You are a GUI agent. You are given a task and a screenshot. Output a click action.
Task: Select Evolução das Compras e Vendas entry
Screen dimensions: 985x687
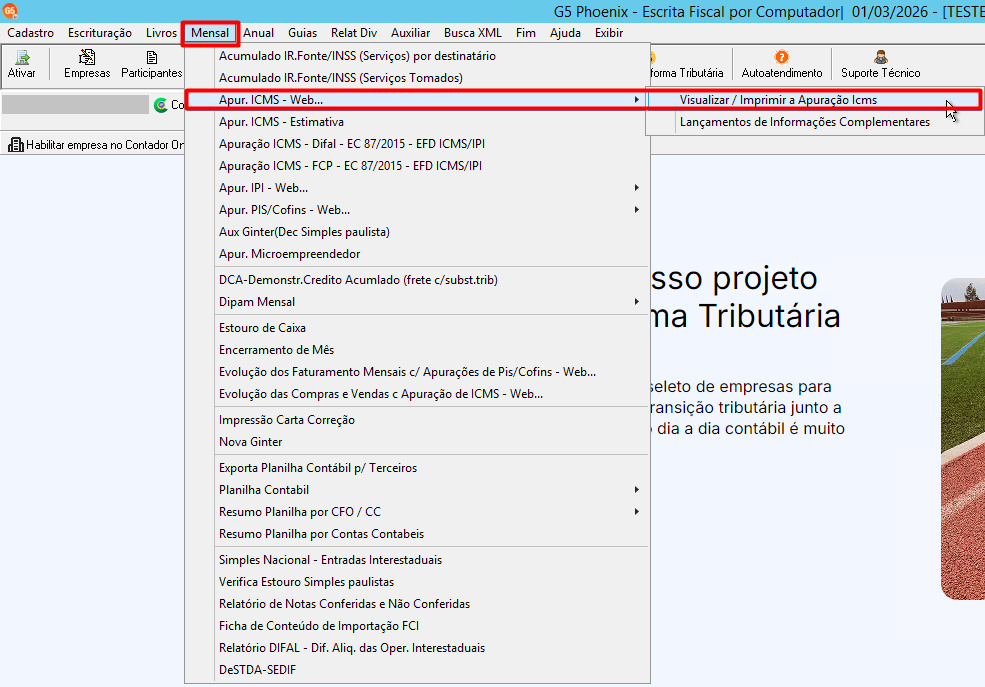(417, 394)
